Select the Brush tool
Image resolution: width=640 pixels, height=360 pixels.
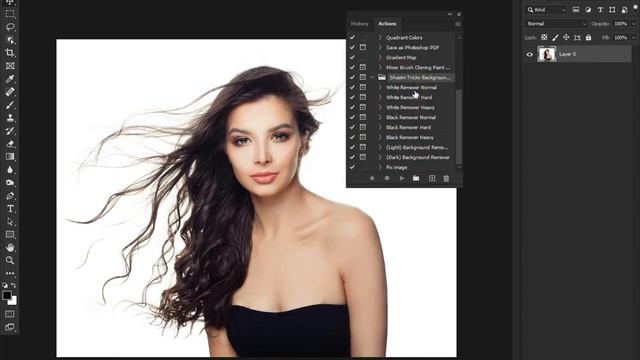pos(10,105)
